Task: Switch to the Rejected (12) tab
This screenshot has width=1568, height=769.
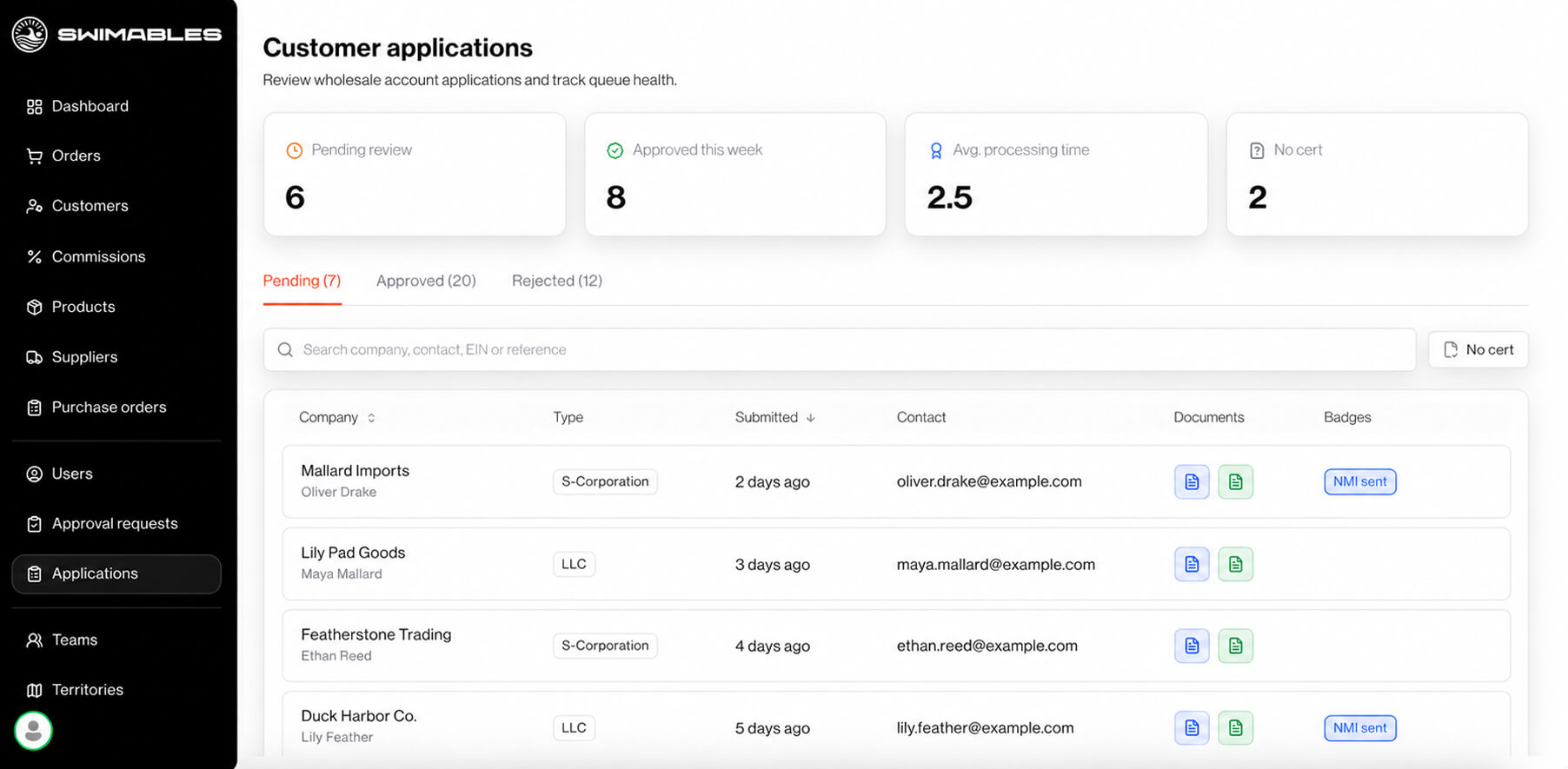Action: (557, 281)
